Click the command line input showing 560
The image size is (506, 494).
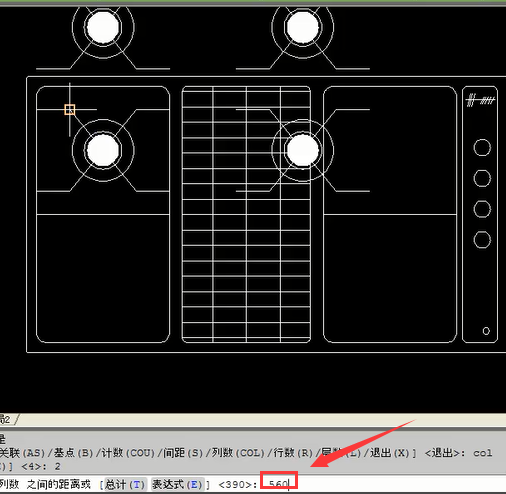pos(279,483)
